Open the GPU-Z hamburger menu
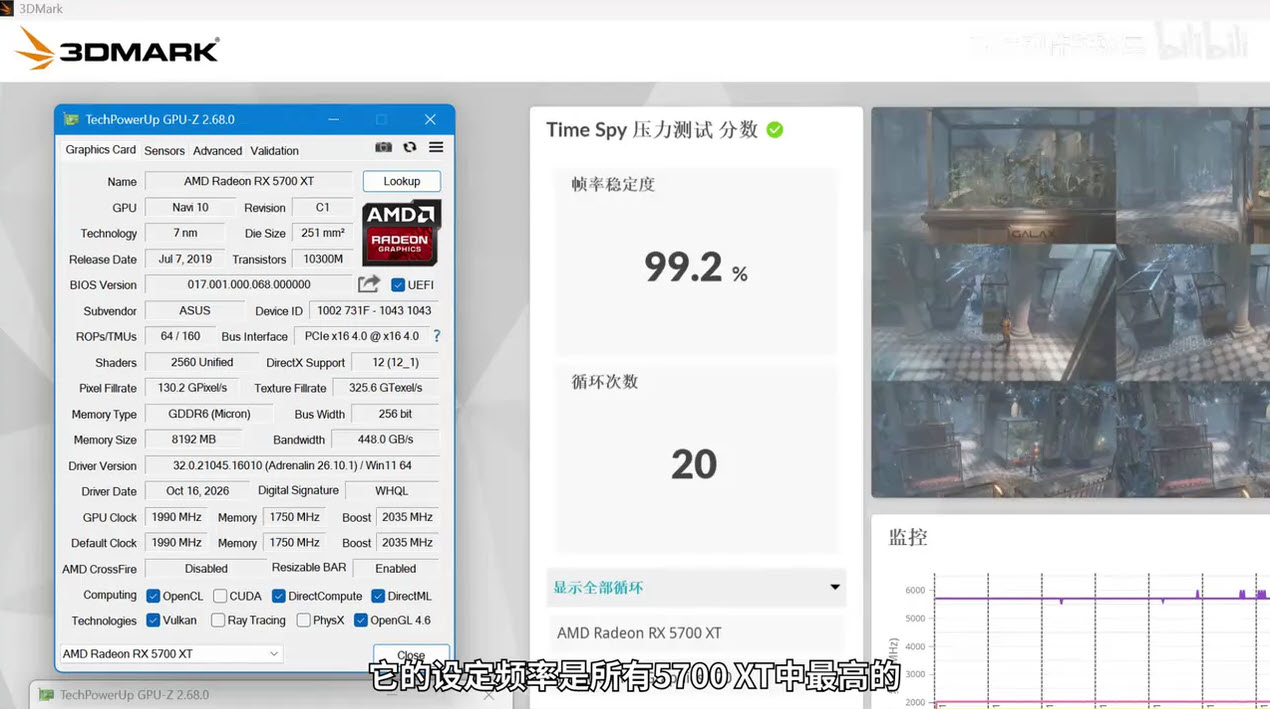Viewport: 1270px width, 709px height. (436, 148)
